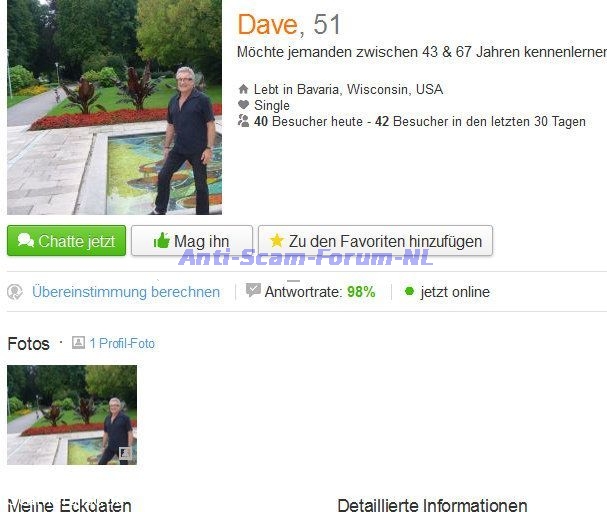
Task: Click the green Chatte jetzt button
Action: click(x=66, y=241)
